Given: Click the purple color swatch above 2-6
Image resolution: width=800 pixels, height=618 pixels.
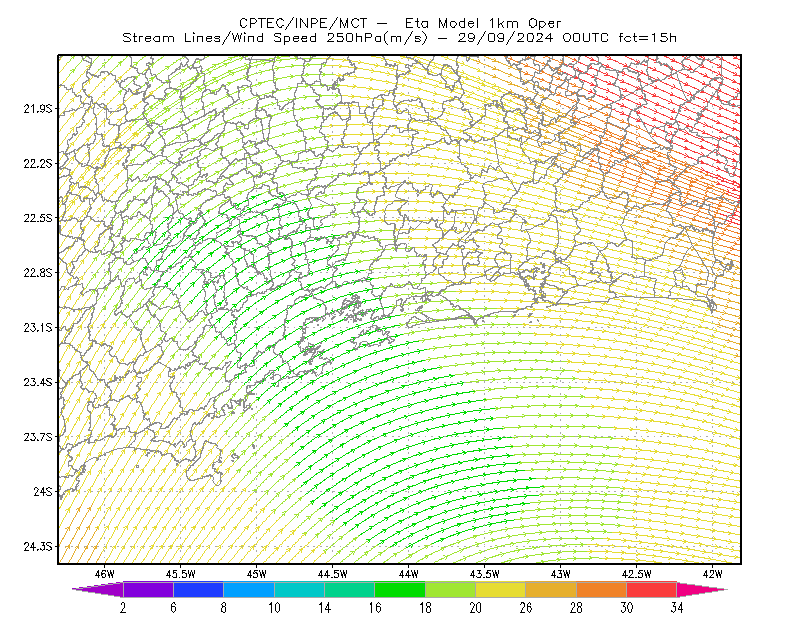Looking at the screenshot, I should pos(148,589).
